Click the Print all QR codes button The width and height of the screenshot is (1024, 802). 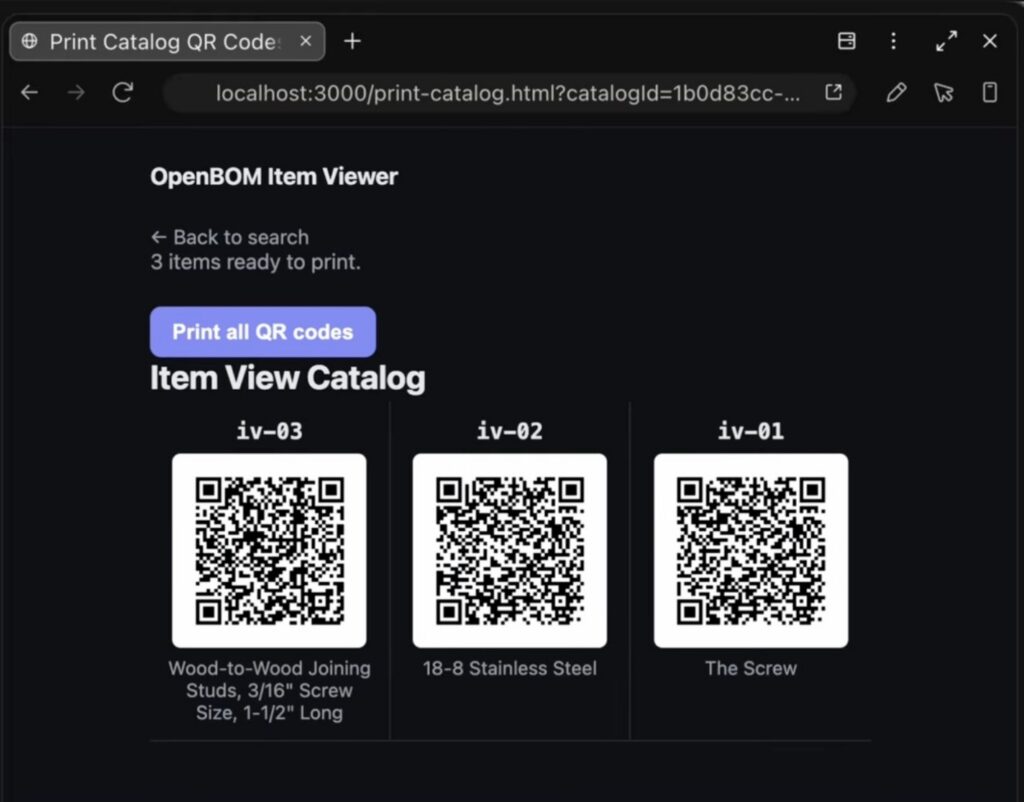[263, 332]
